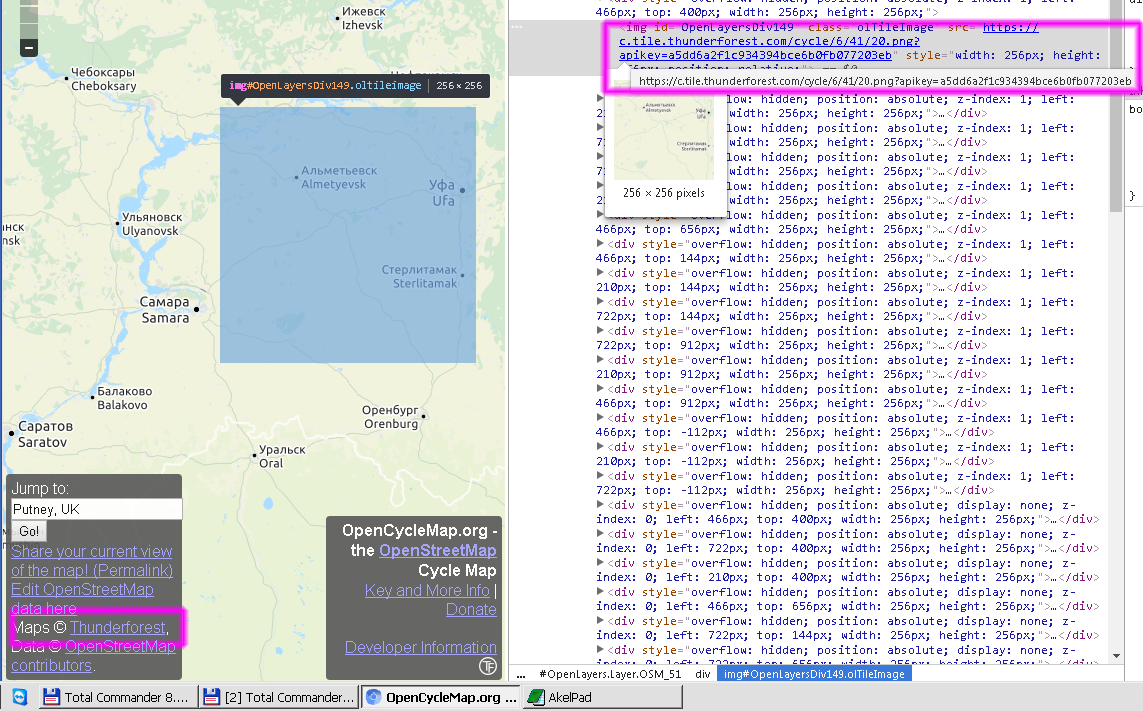
Task: Open the first Total Commander taskbar window
Action: point(116,697)
